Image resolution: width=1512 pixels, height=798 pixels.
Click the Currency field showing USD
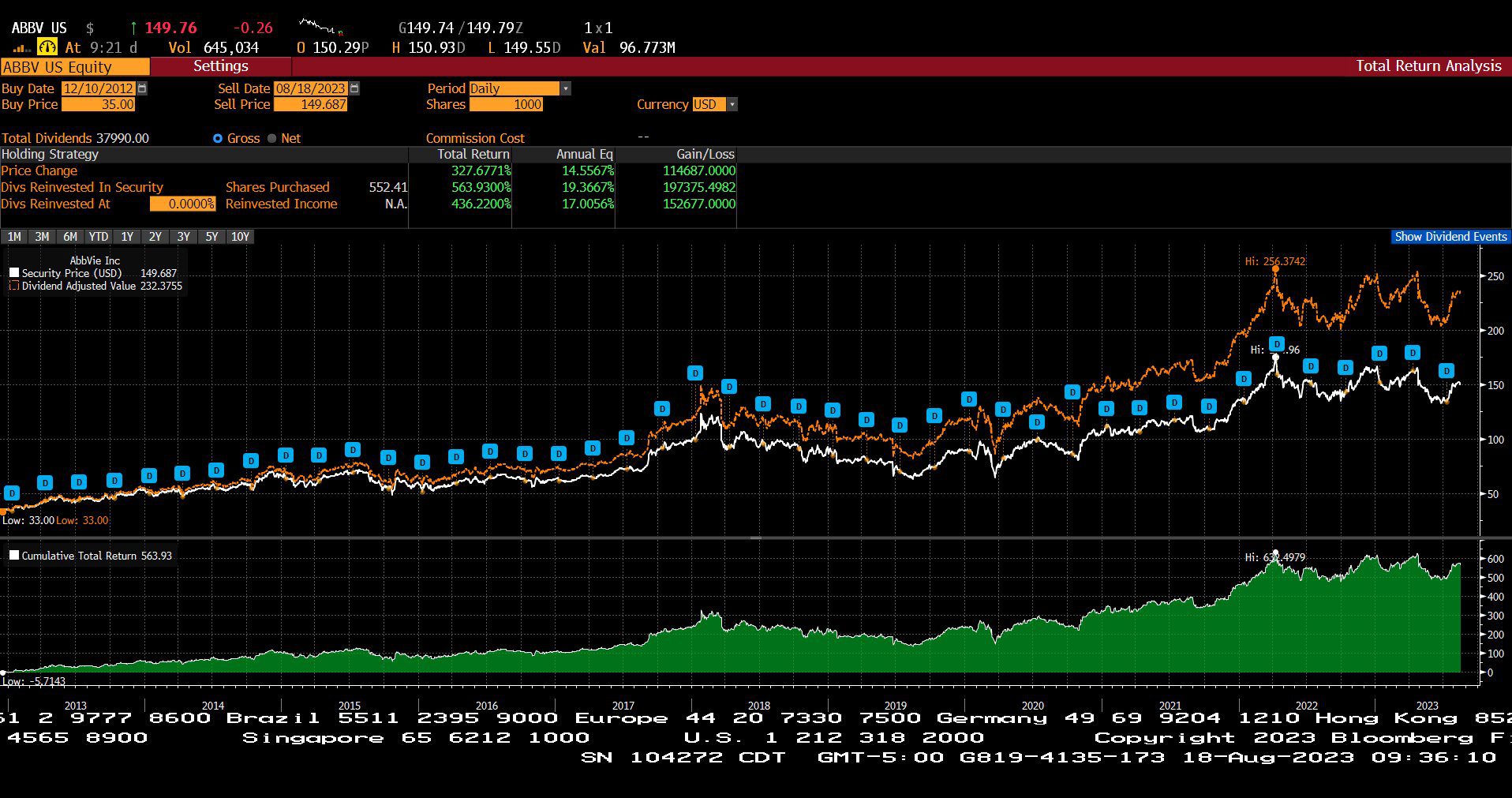(x=709, y=104)
